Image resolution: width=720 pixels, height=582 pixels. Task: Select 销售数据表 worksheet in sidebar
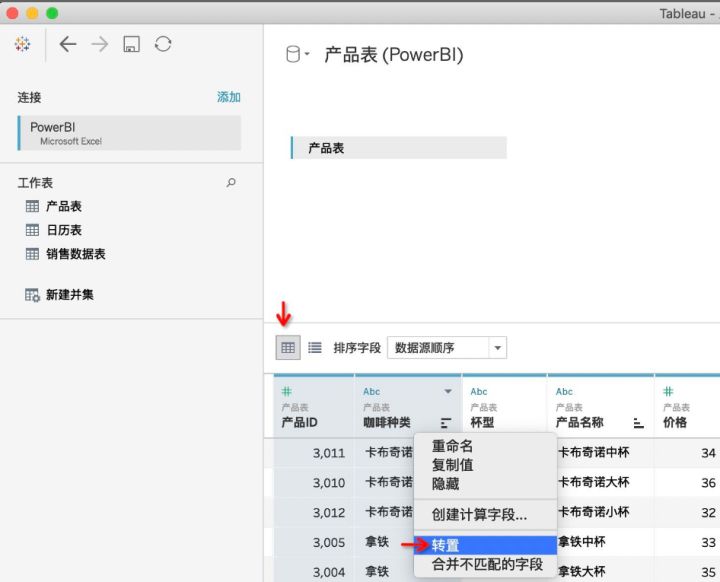[75, 254]
